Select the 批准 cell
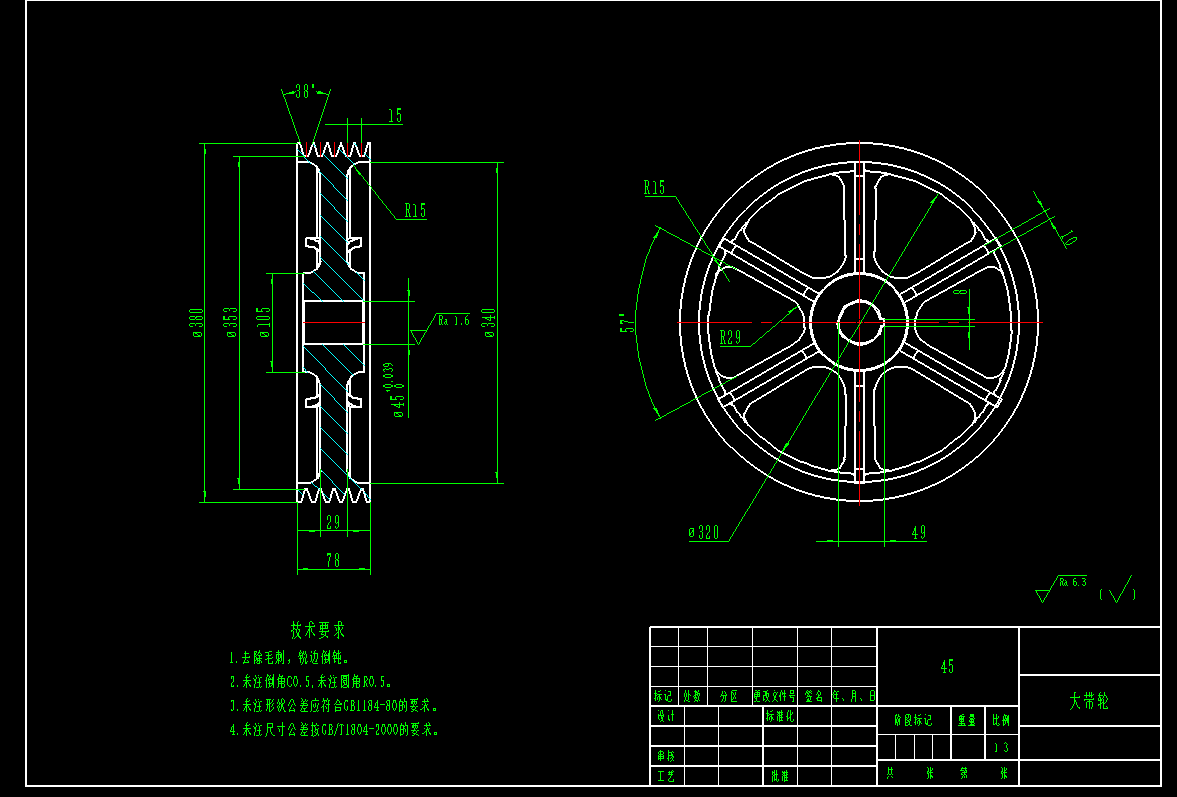 point(780,776)
